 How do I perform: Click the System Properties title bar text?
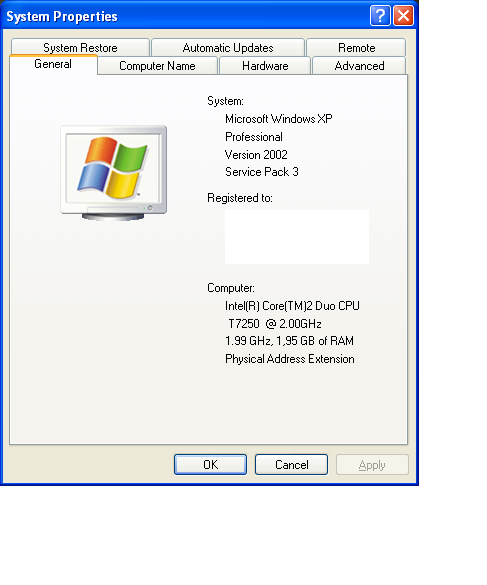(62, 16)
